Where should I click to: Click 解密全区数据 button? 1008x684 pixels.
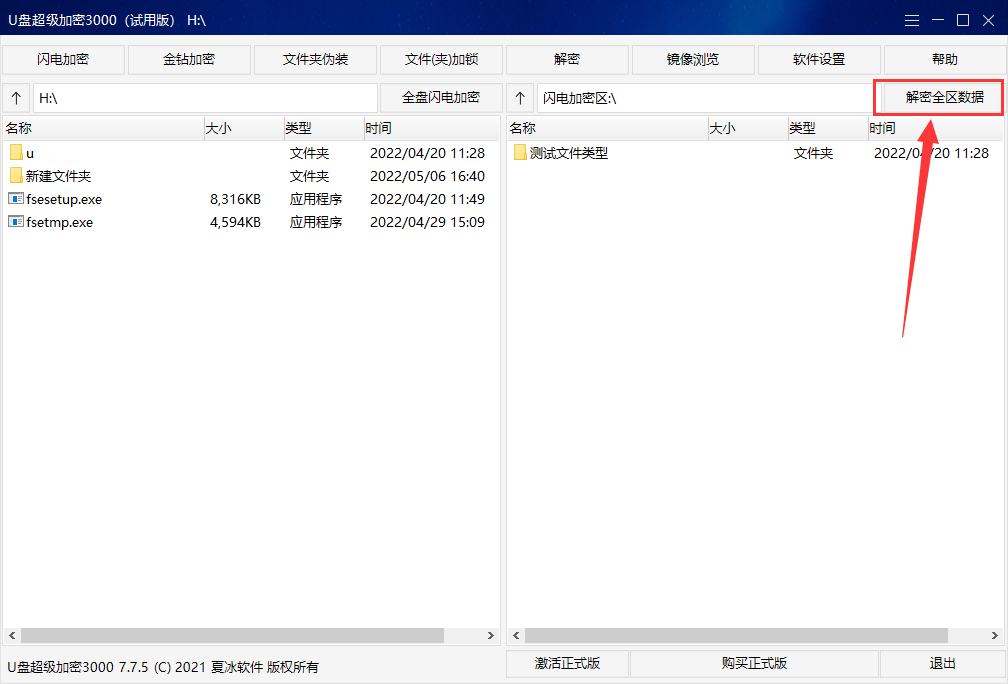pyautogui.click(x=944, y=98)
